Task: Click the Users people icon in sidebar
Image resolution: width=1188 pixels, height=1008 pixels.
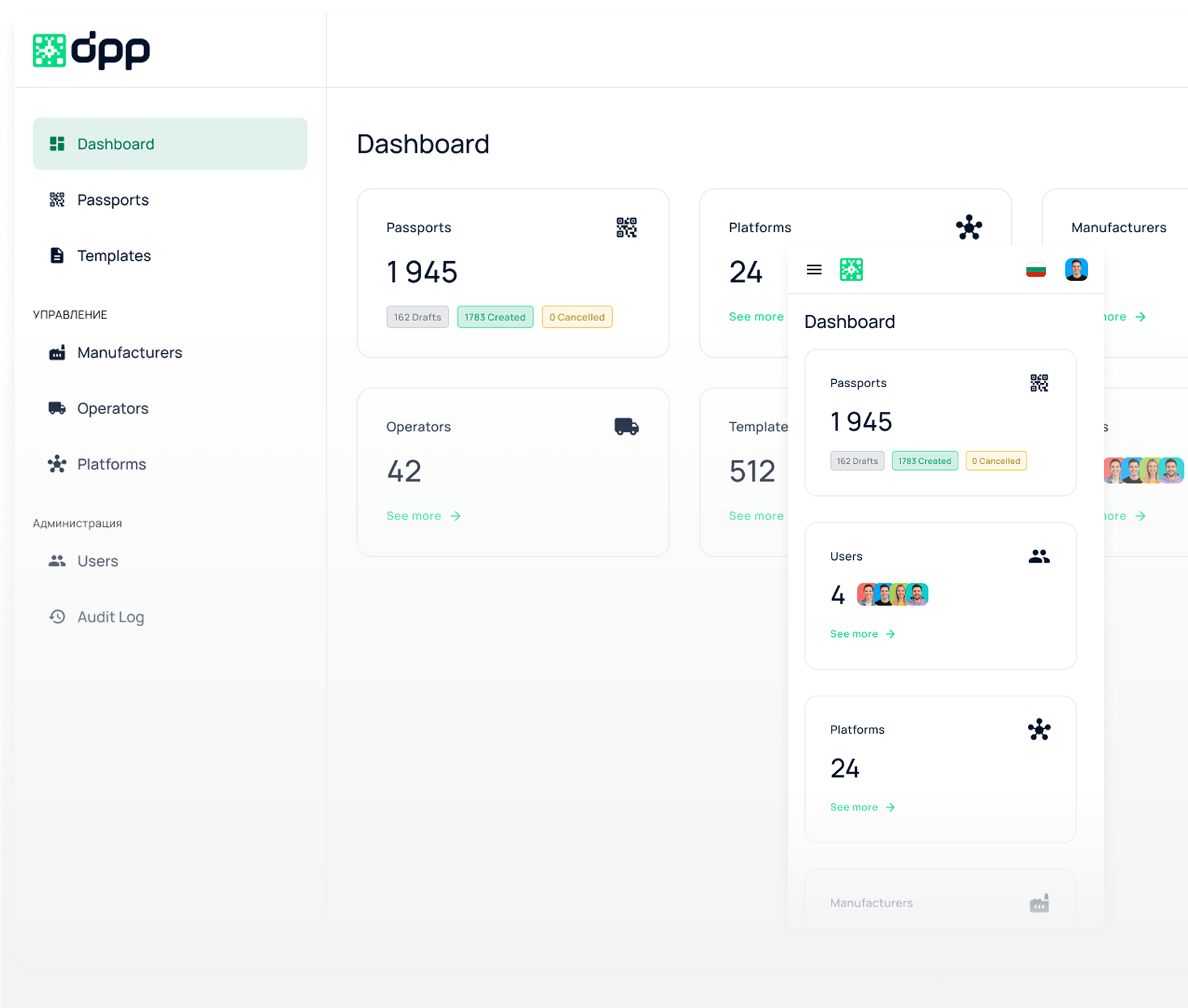Action: pyautogui.click(x=57, y=561)
